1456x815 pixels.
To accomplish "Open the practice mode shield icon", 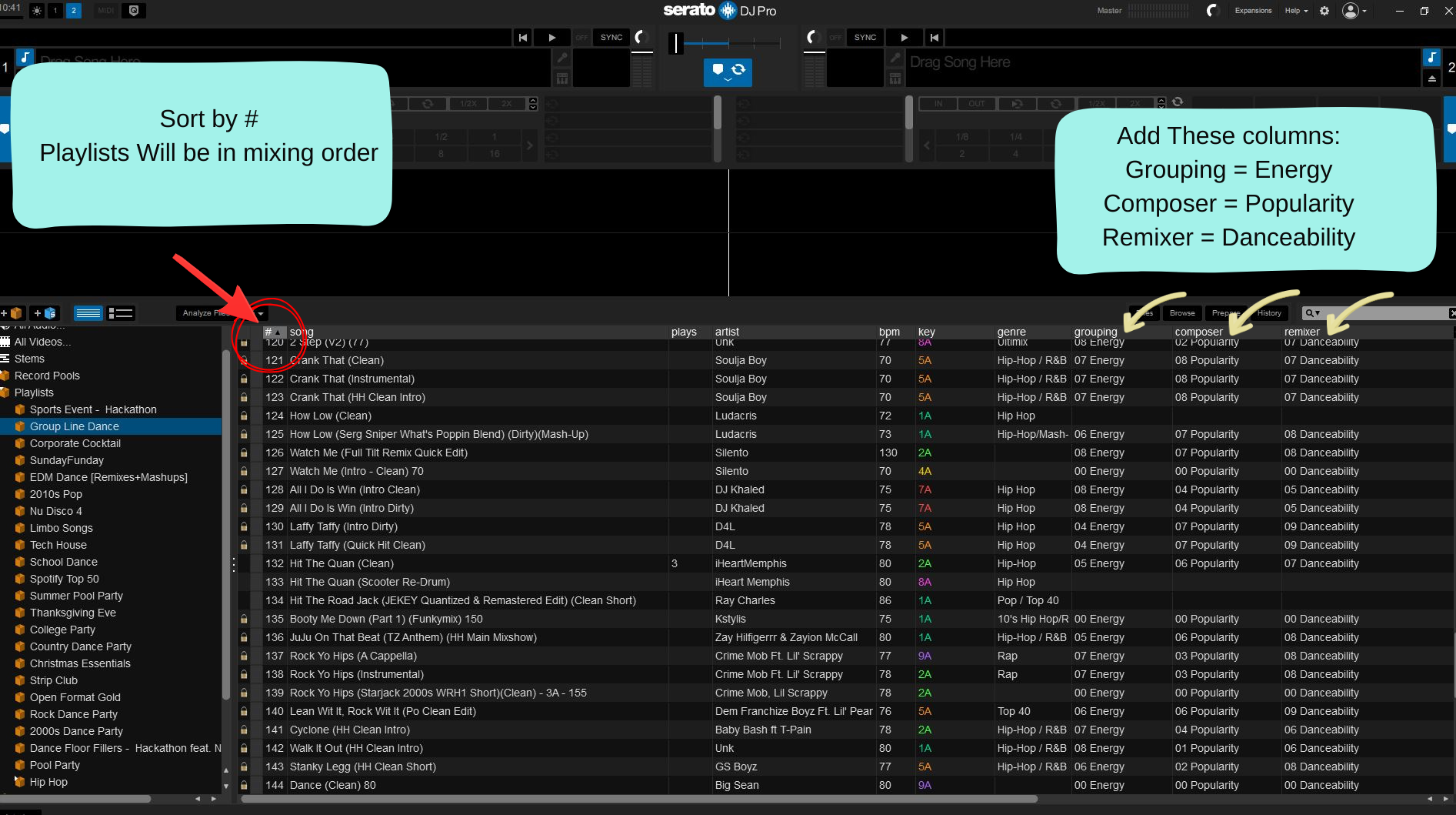I will pos(134,11).
